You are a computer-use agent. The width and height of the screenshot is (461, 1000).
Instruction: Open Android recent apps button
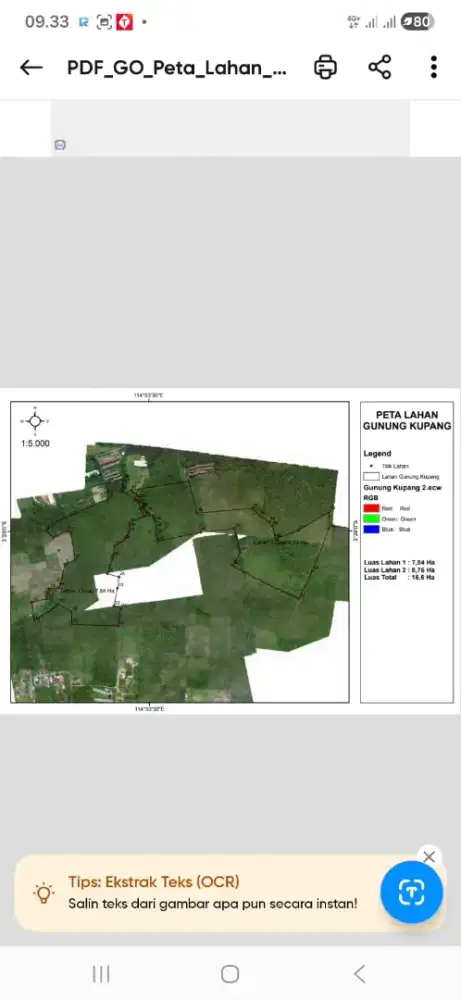101,974
